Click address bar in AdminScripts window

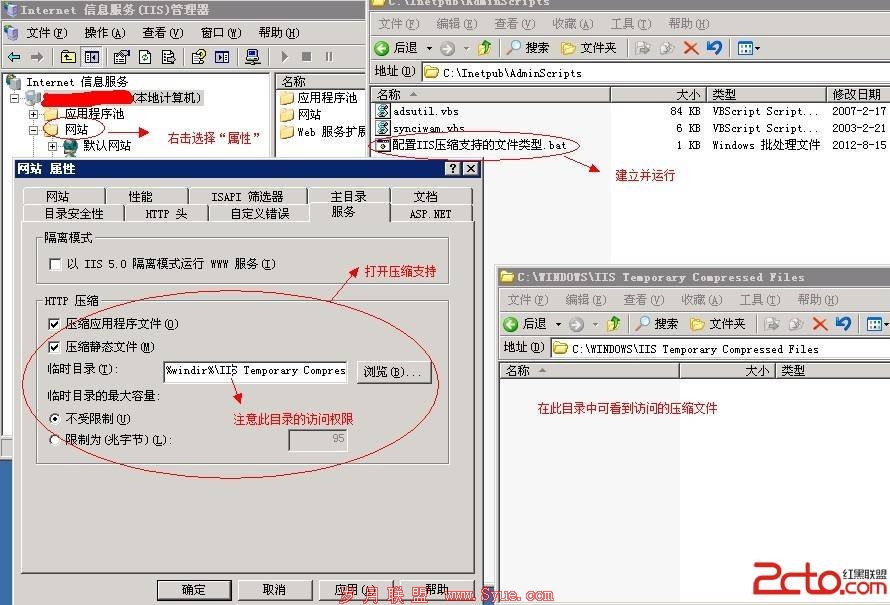tap(656, 73)
